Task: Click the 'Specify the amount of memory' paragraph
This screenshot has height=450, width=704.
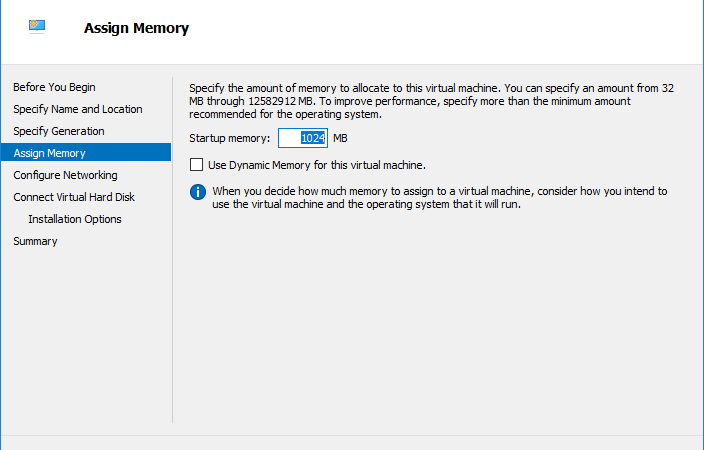Action: [x=431, y=101]
